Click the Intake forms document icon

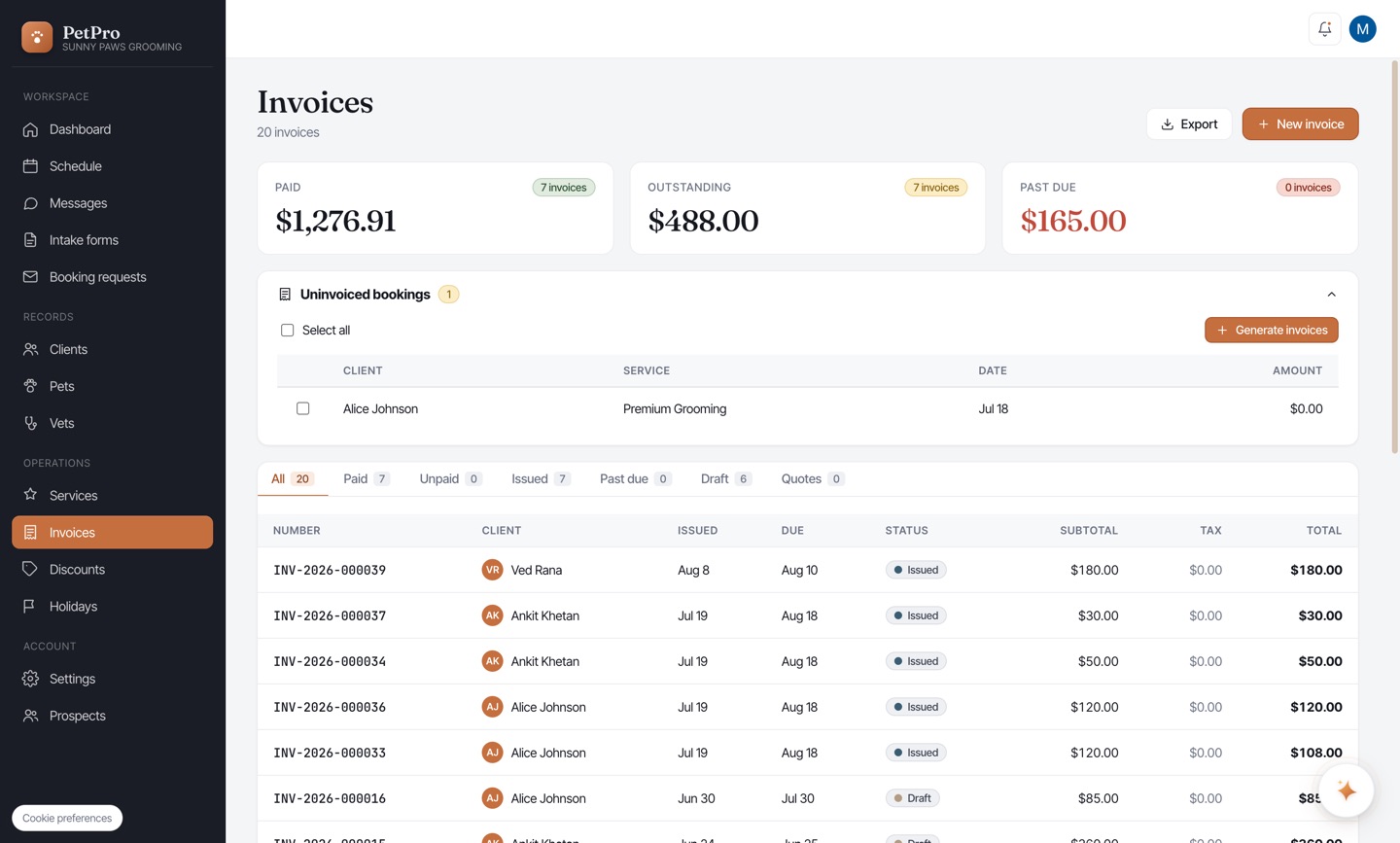click(x=31, y=240)
